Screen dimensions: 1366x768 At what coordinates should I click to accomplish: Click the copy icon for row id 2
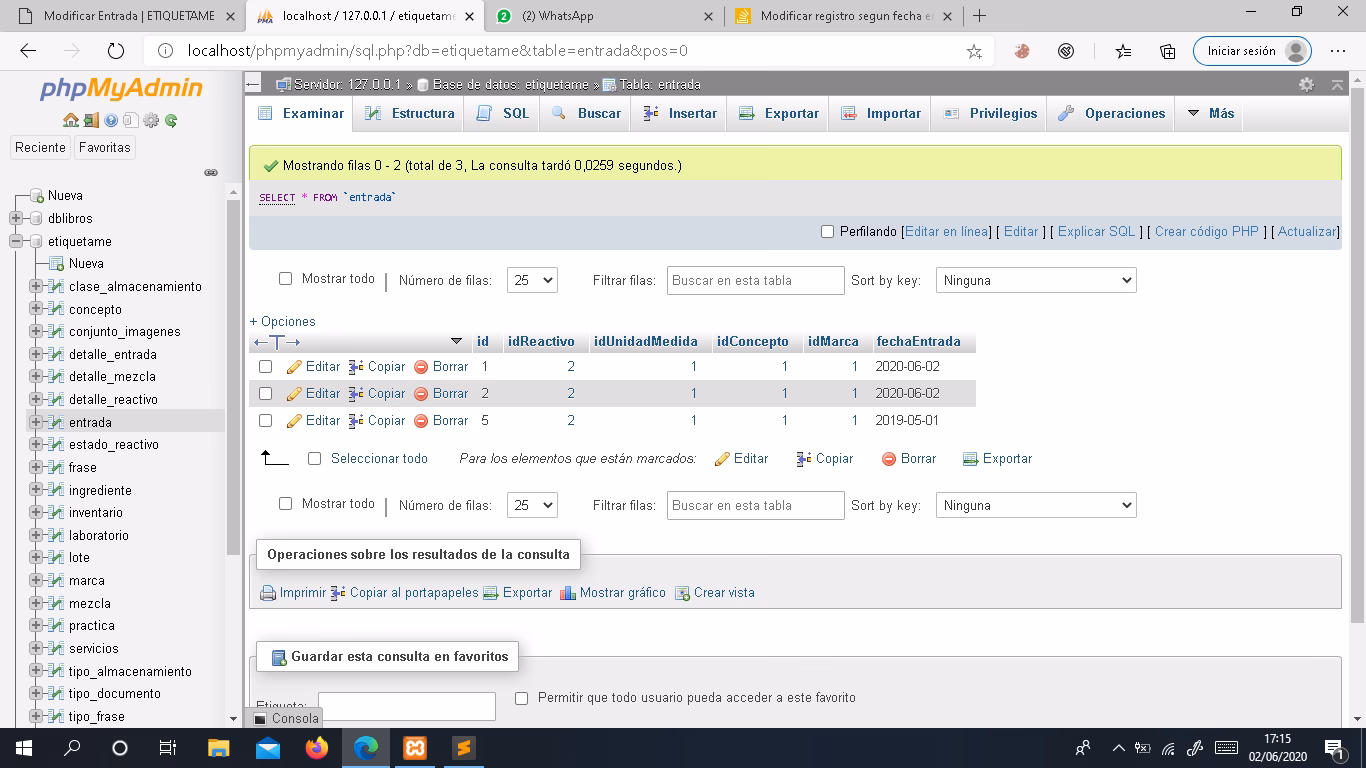point(356,394)
